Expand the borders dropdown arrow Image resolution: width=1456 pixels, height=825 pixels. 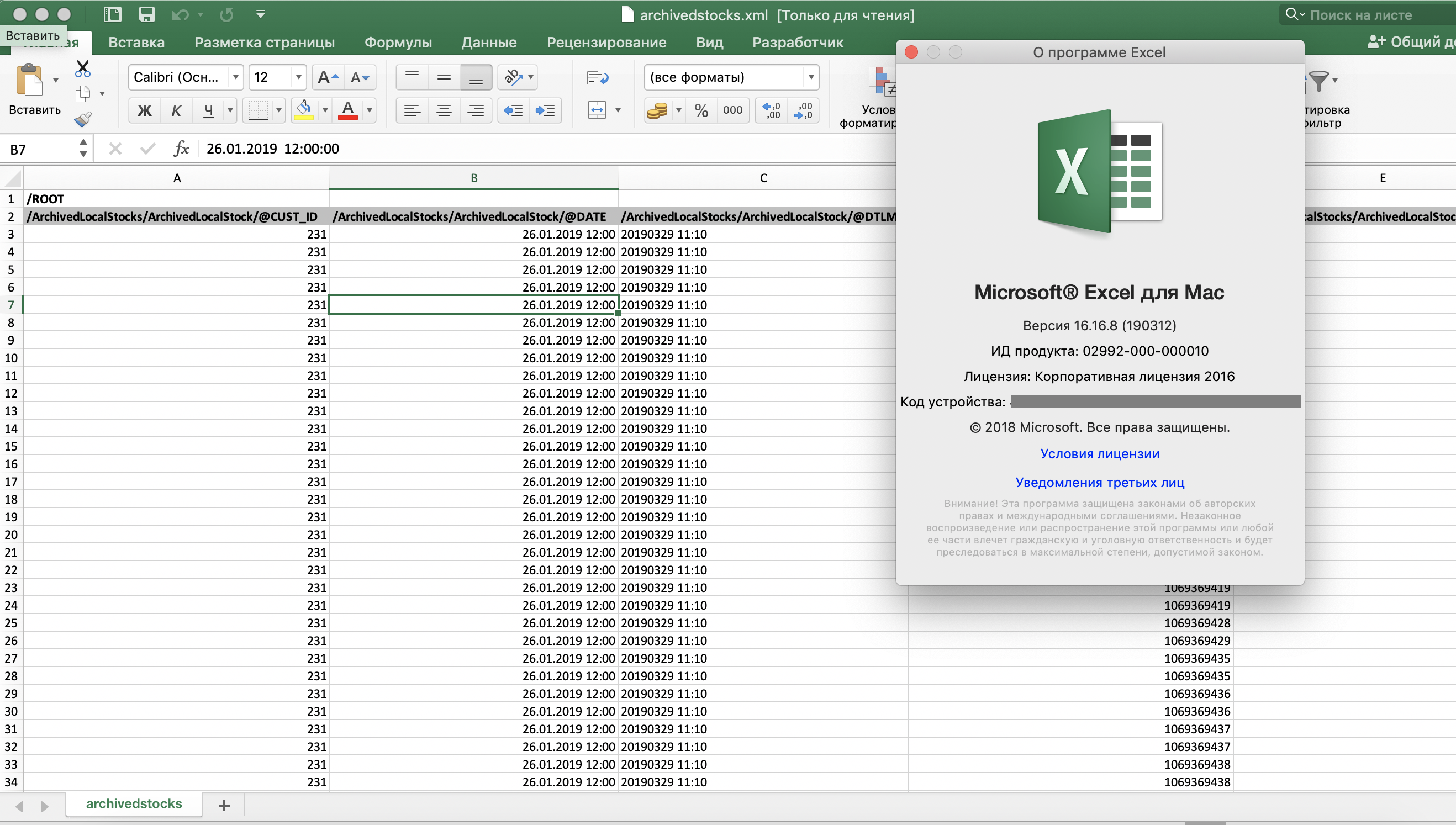(279, 110)
